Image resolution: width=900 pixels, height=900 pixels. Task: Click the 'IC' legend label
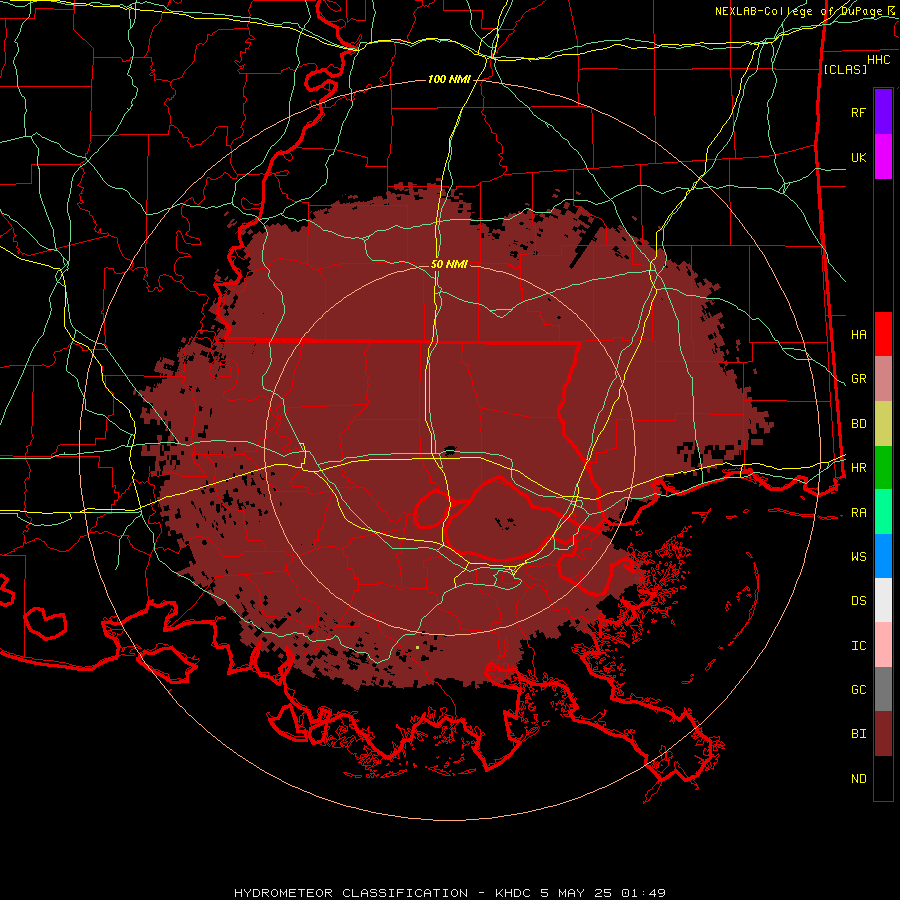point(859,646)
